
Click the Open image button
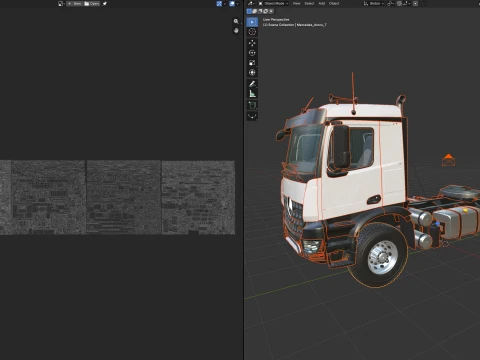(x=92, y=4)
